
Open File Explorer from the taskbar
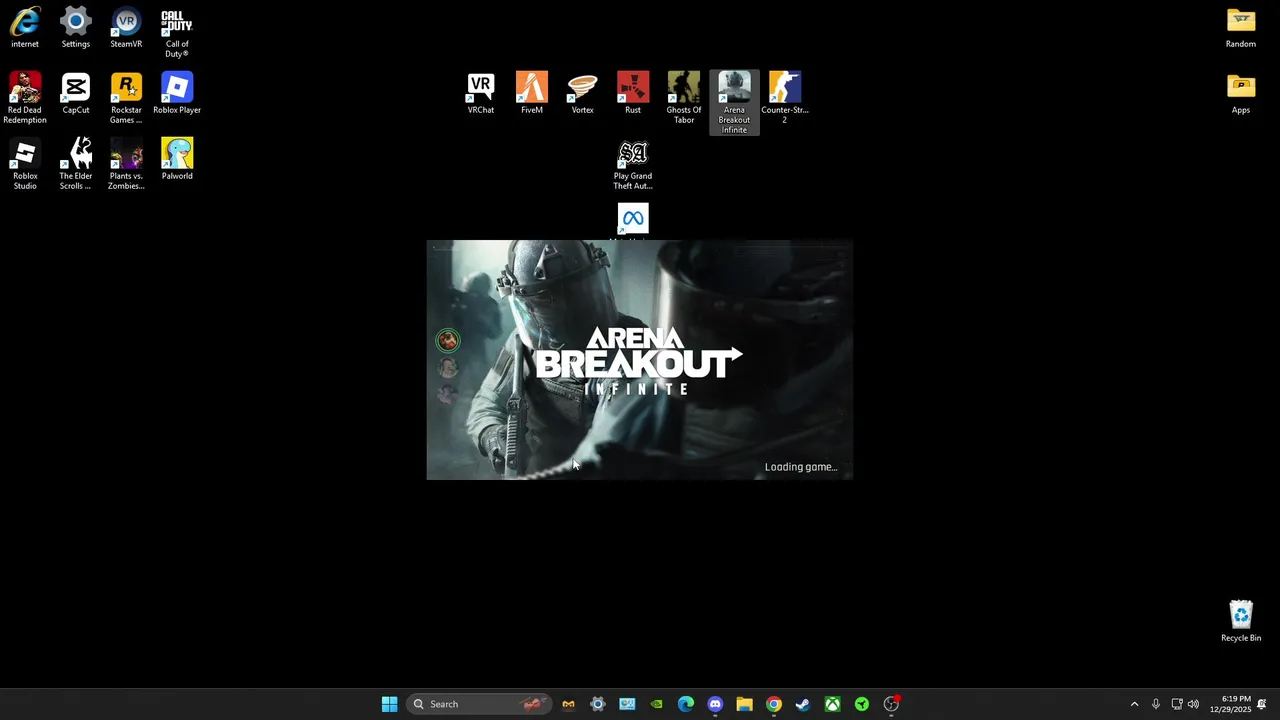tap(744, 704)
